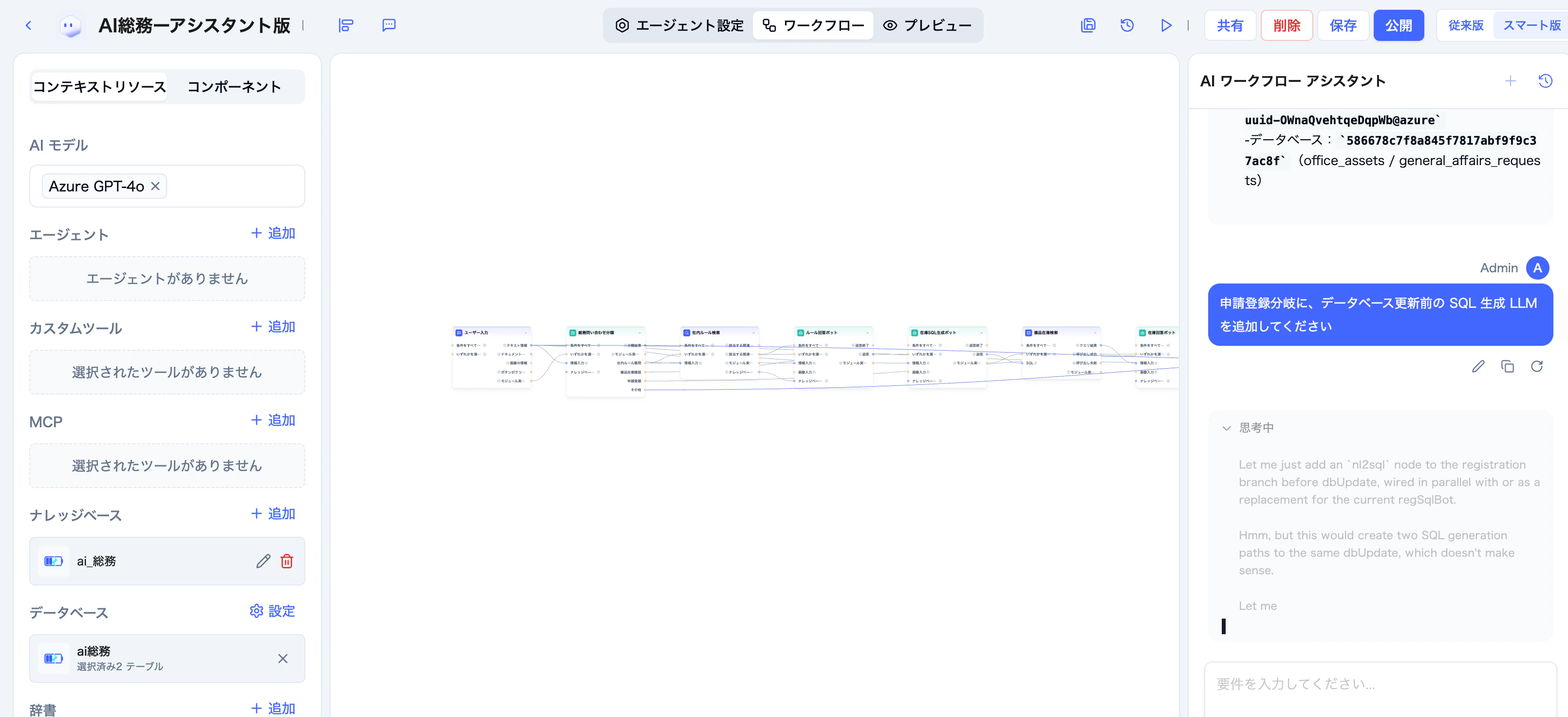Click the 在庫SQL生成ボット node icon
Screen dimensions: 1568x717
coord(915,333)
